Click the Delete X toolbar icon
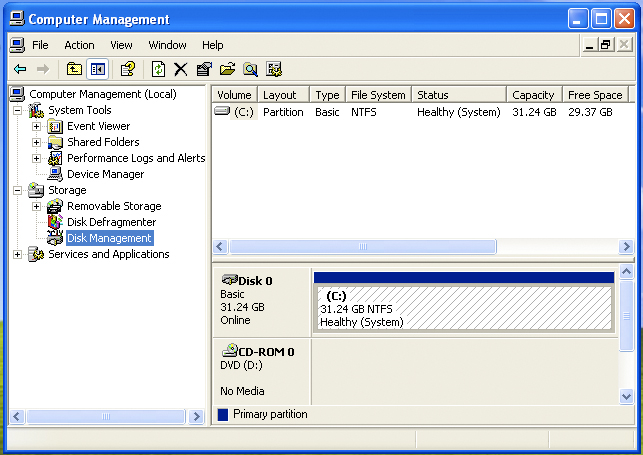 pos(180,69)
